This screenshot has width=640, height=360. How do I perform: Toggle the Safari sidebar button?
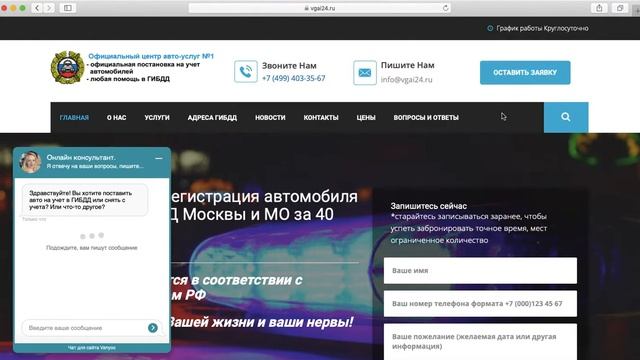pos(68,8)
